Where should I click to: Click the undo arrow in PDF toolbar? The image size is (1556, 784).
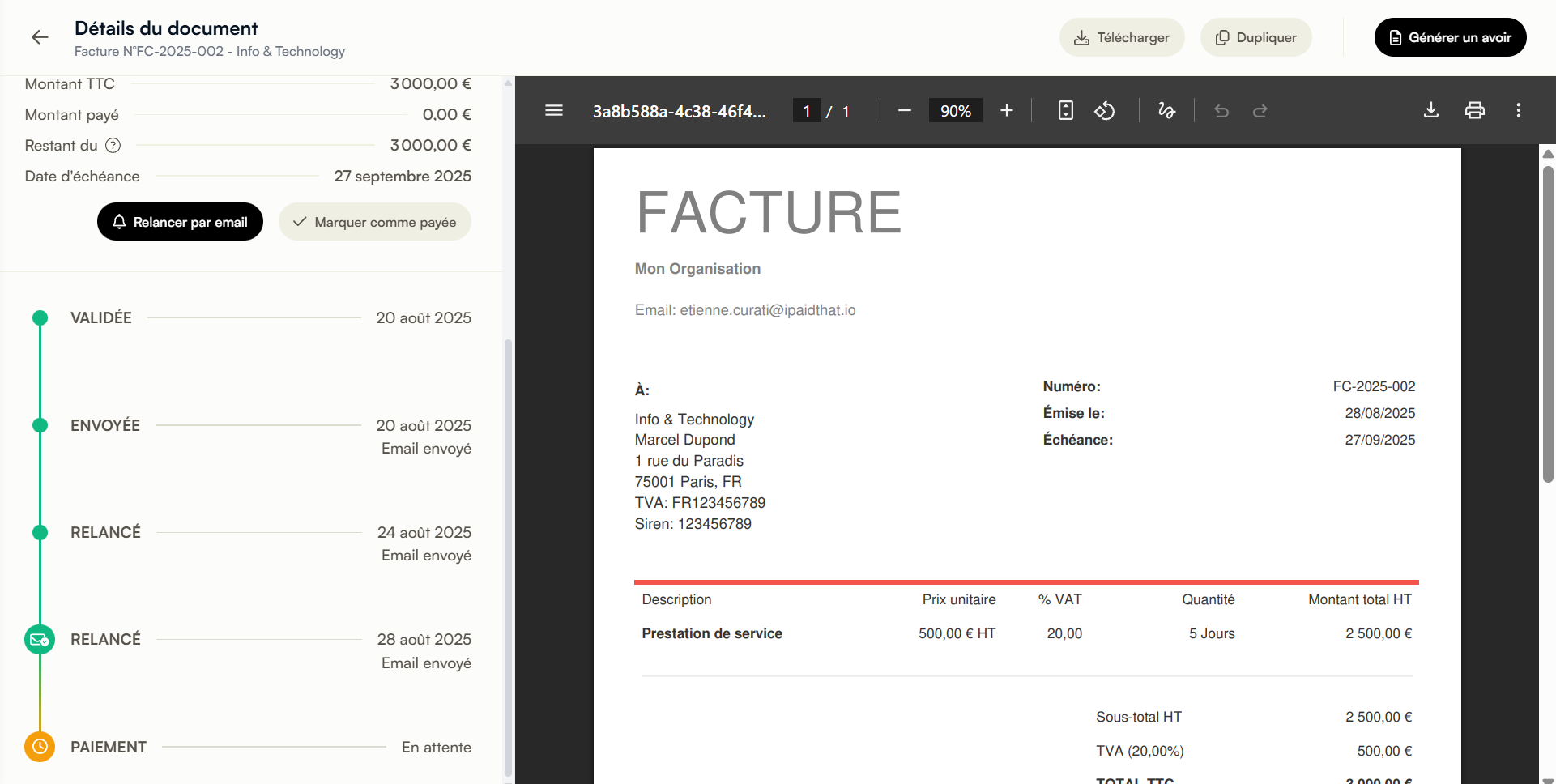coord(1221,111)
